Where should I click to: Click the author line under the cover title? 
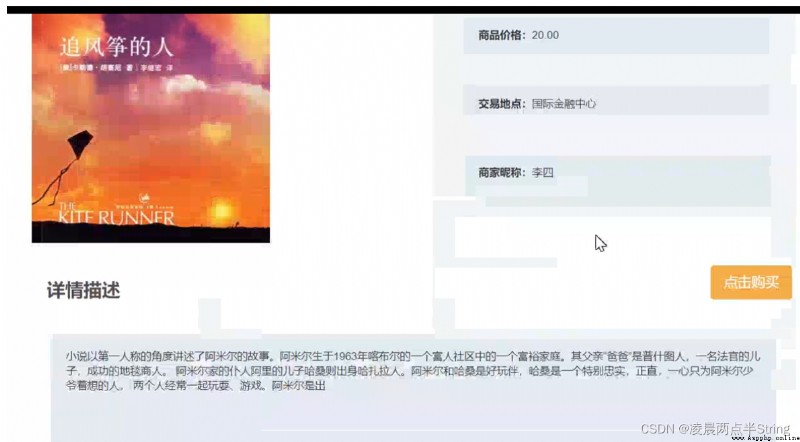[116, 67]
